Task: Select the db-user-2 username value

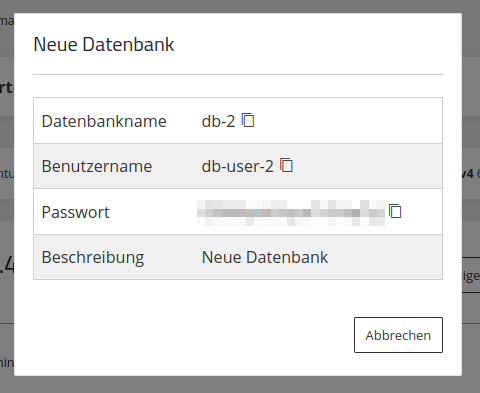Action: point(237,166)
